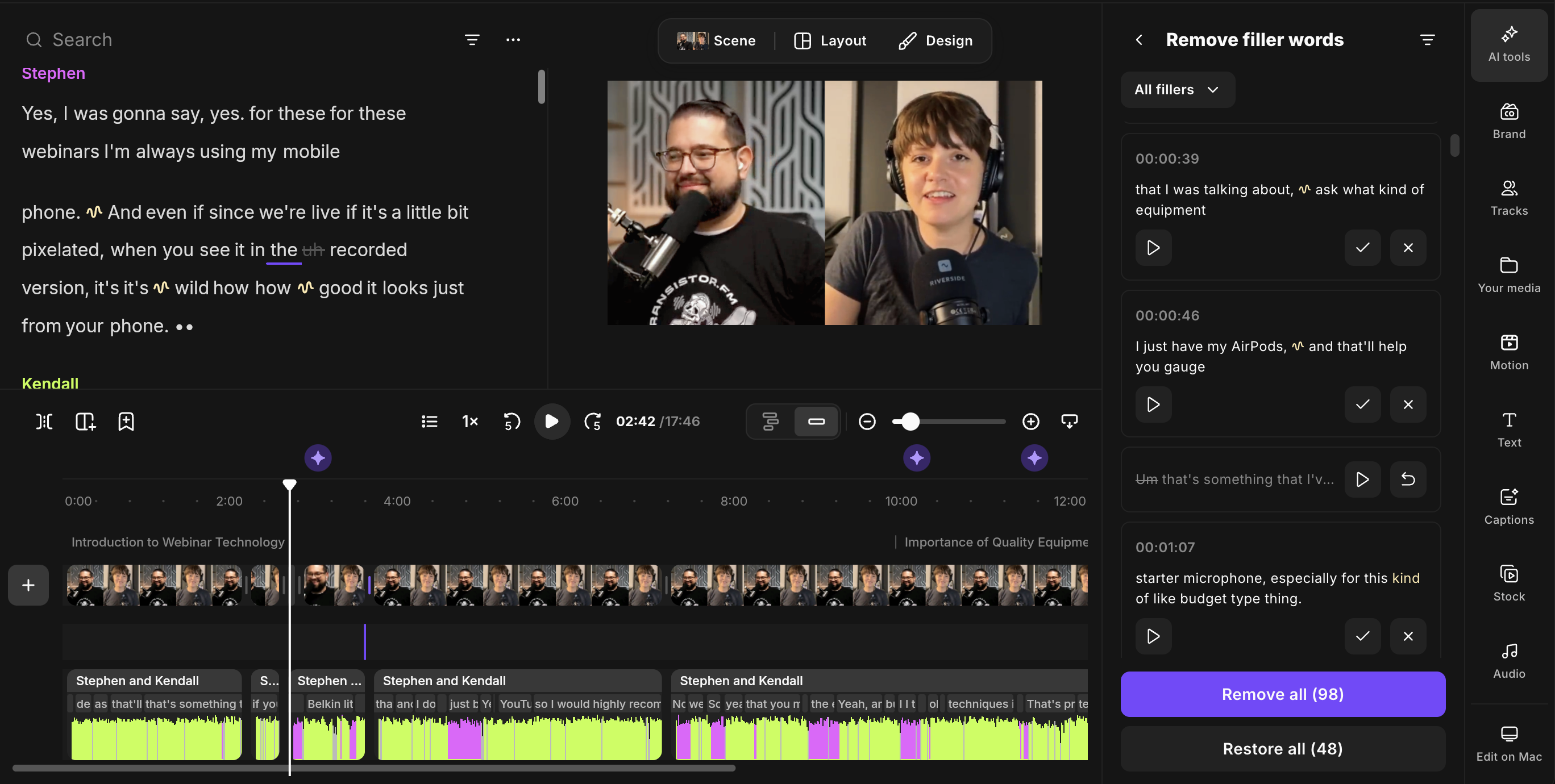This screenshot has height=784, width=1555.
Task: Open the transcript more options menu
Action: point(513,40)
